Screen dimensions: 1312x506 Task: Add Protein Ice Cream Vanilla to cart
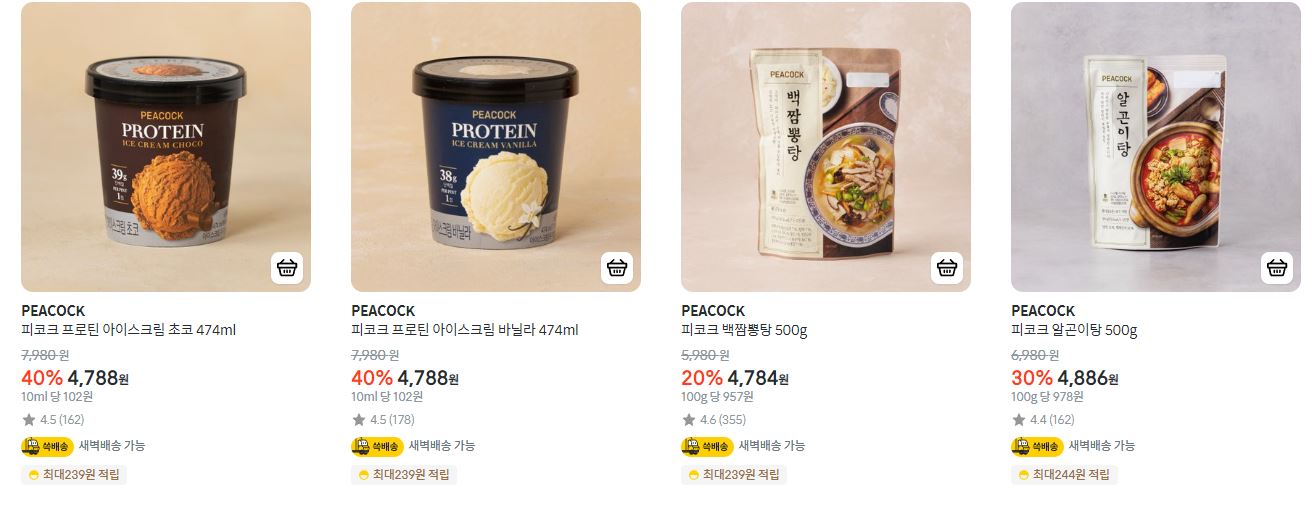coord(617,268)
